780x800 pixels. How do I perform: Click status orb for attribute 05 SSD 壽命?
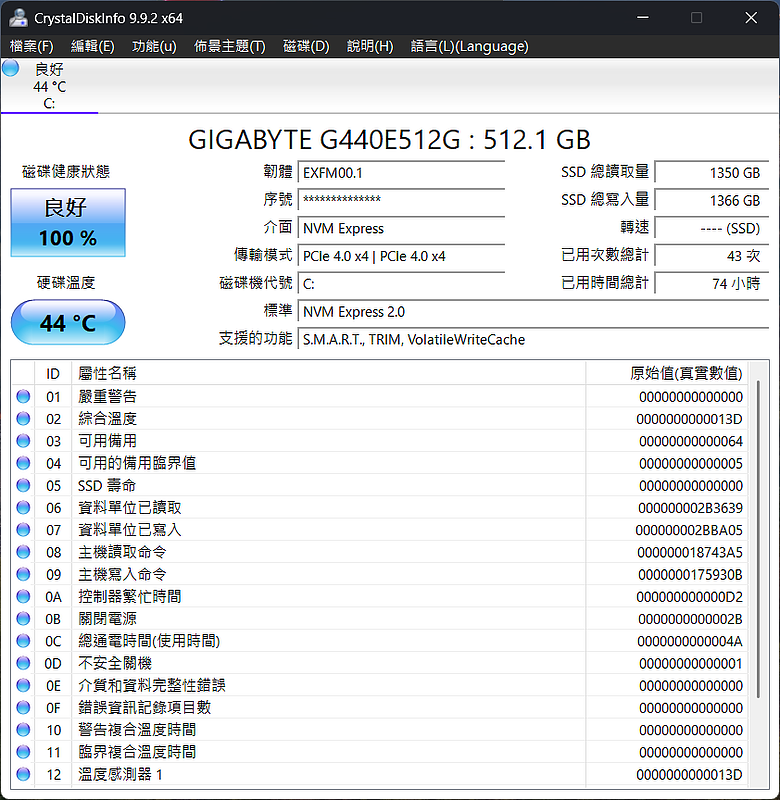tap(23, 485)
